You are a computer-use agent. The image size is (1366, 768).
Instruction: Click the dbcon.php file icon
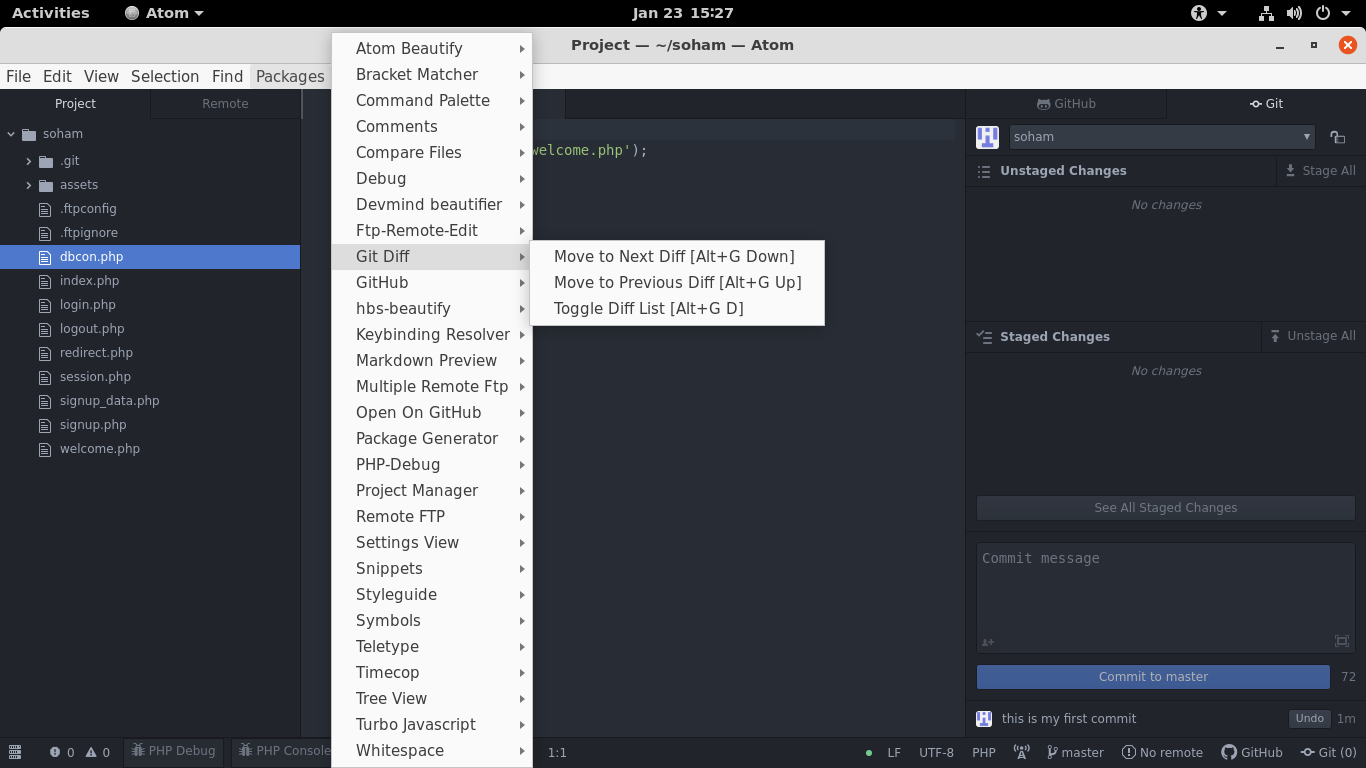tap(44, 257)
